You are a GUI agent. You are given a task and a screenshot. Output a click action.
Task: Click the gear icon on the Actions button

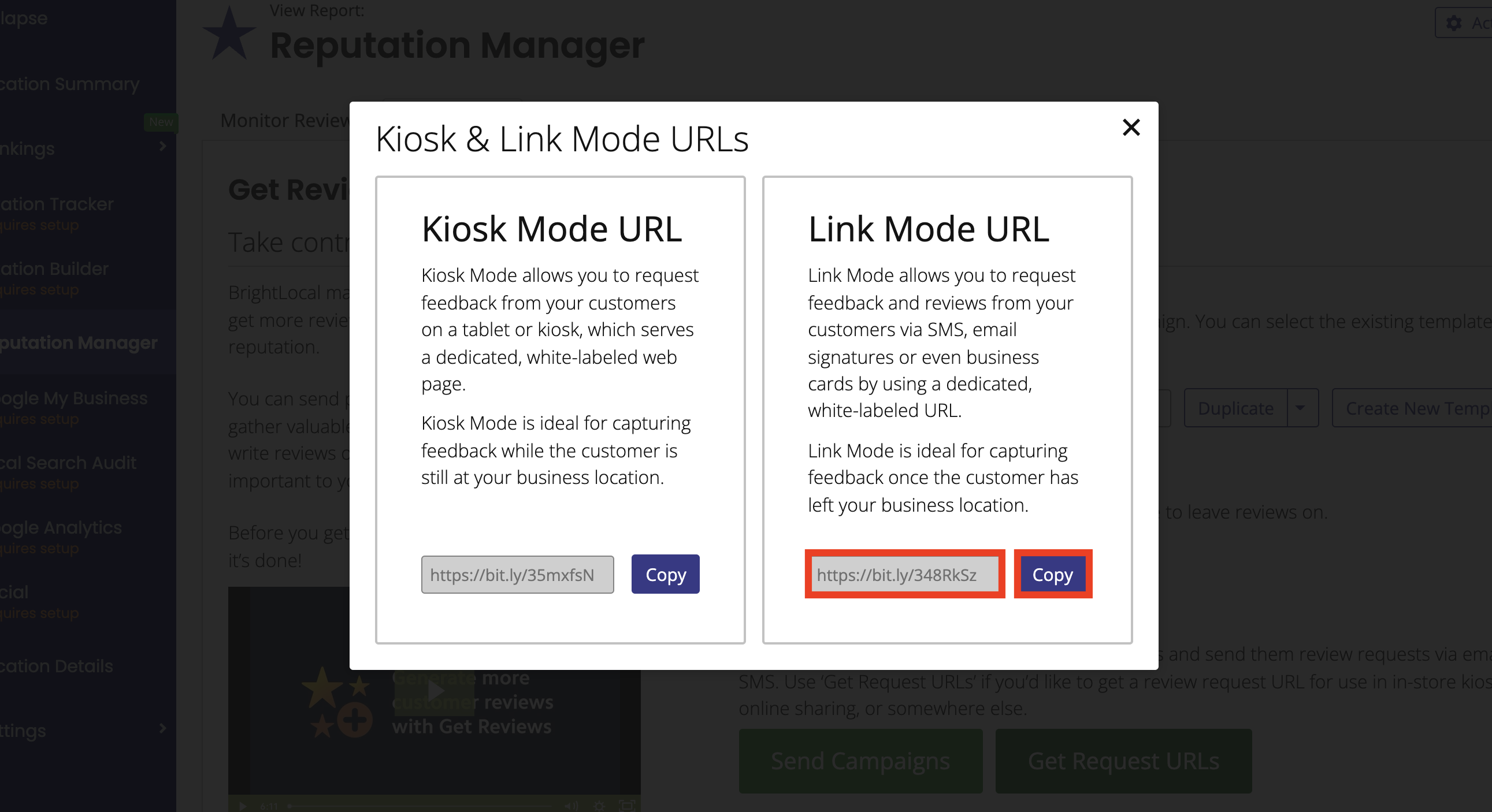[1454, 23]
